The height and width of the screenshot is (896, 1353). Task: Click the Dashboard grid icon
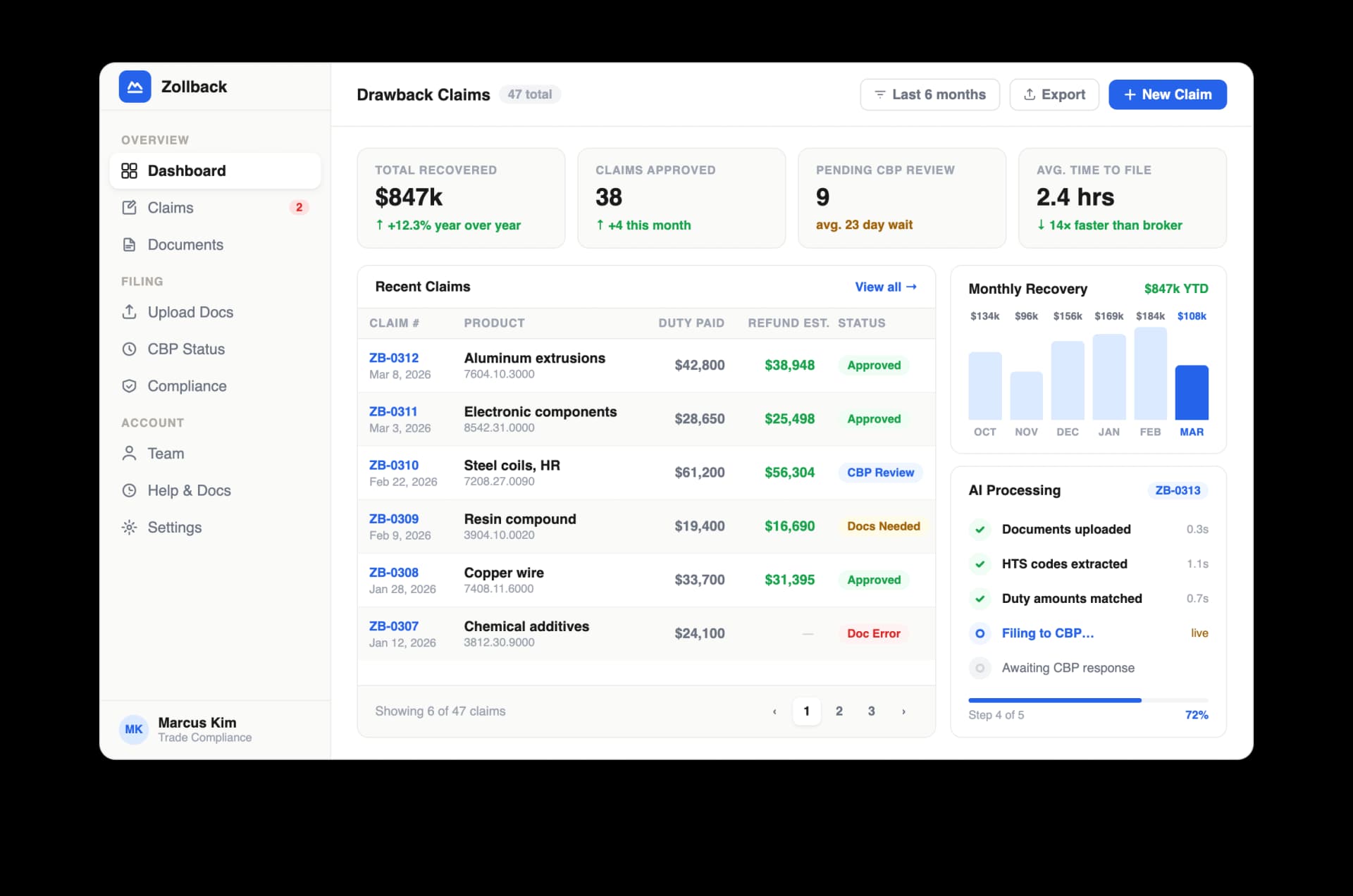[x=129, y=171]
